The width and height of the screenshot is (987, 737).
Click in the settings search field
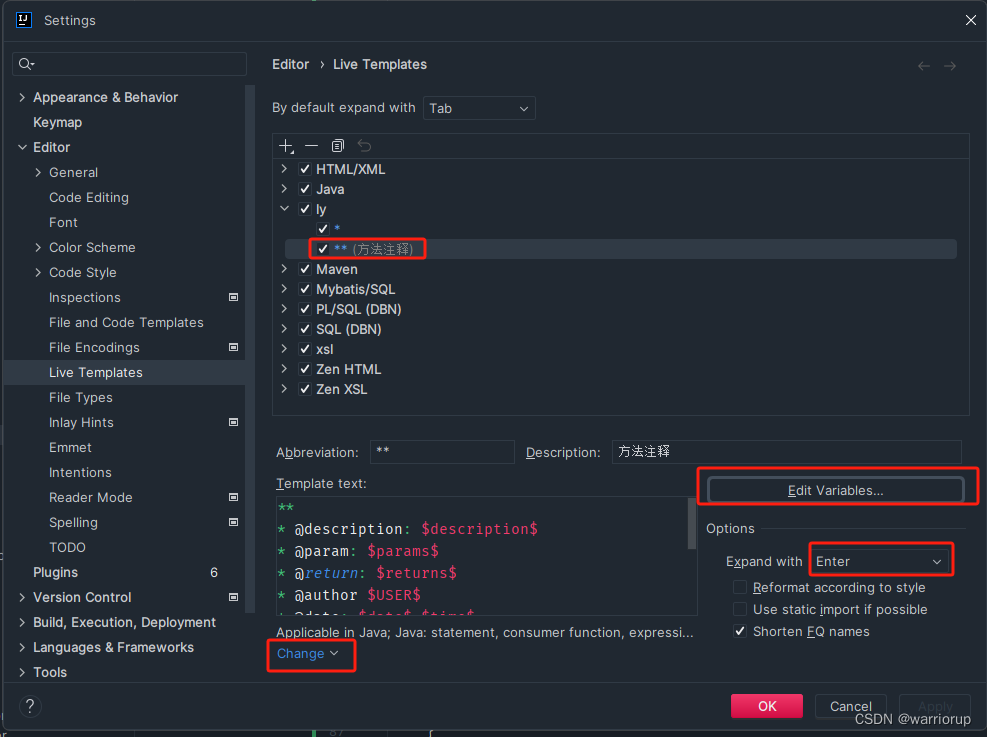[x=129, y=64]
